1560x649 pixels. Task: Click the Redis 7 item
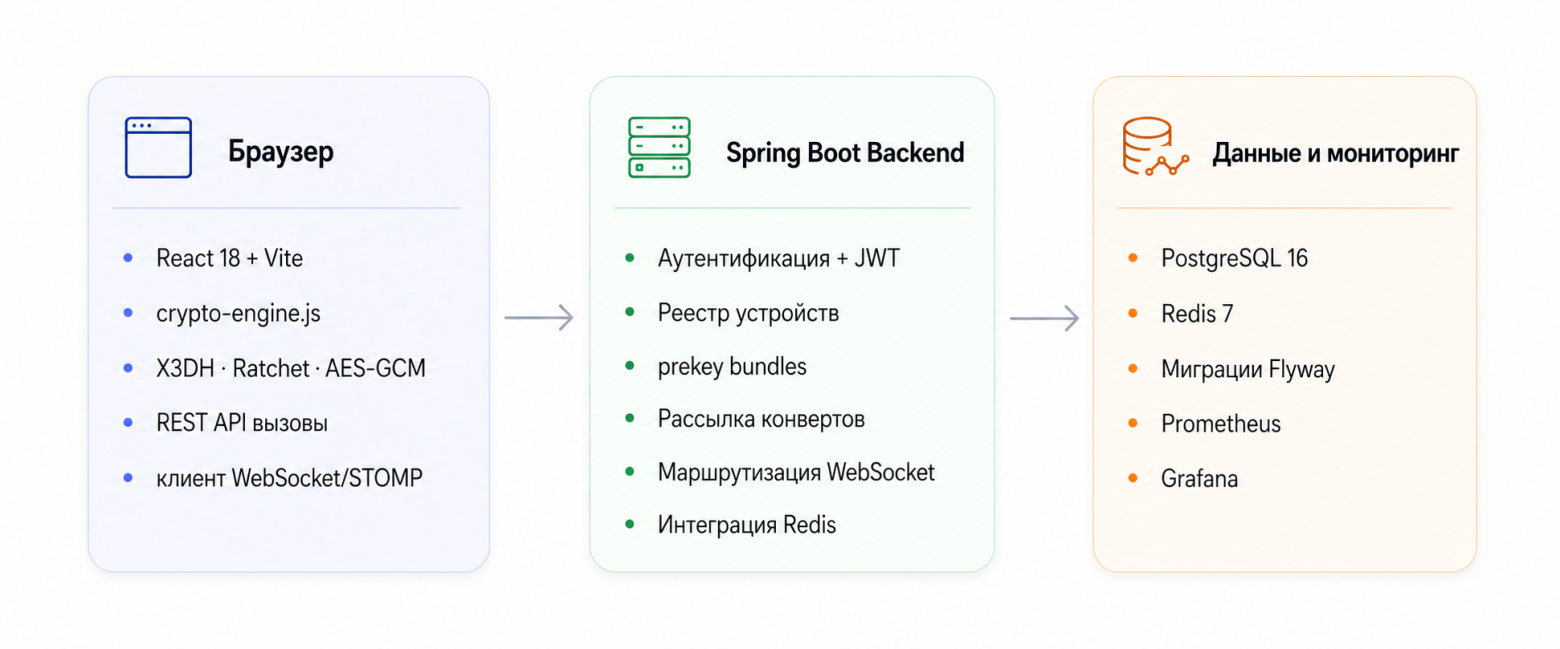coord(1197,314)
